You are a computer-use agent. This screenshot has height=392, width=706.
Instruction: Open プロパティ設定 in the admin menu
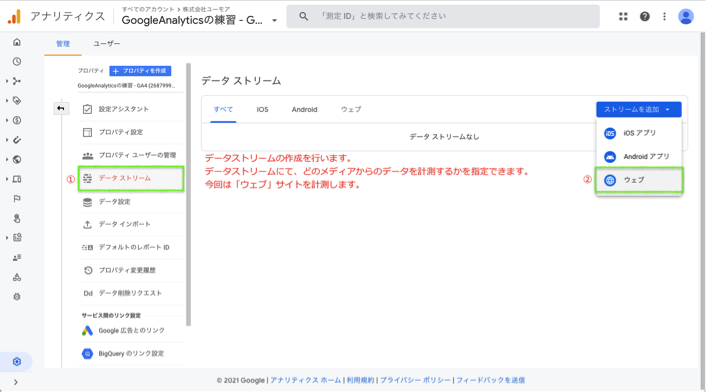click(131, 132)
